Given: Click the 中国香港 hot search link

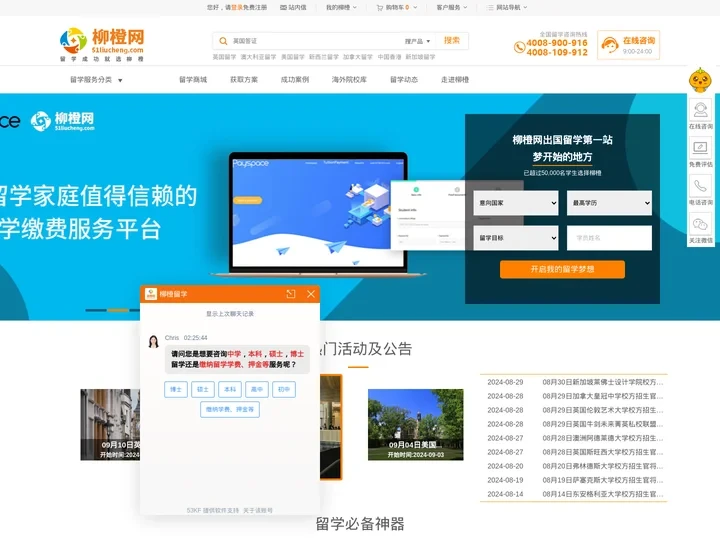Looking at the screenshot, I should click(x=389, y=57).
